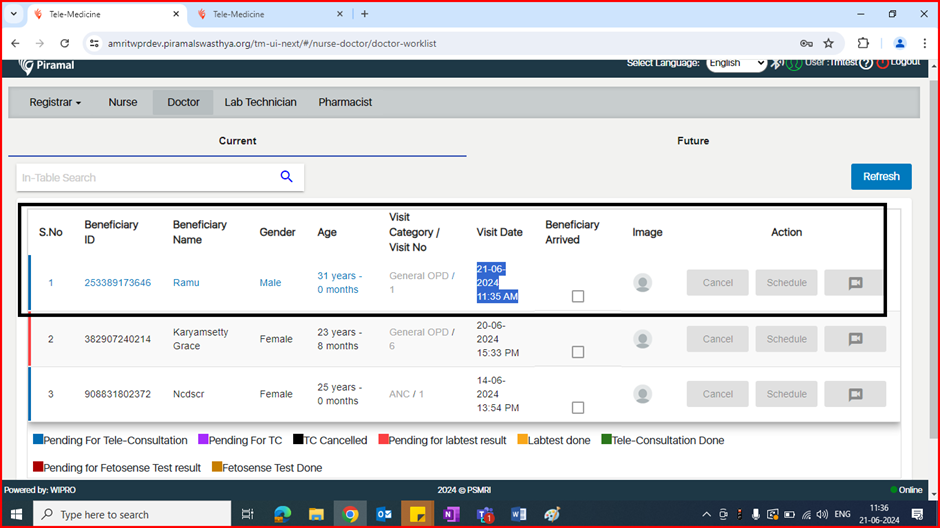Click the green stethoscope status icon in header
The width and height of the screenshot is (940, 528).
(x=794, y=63)
